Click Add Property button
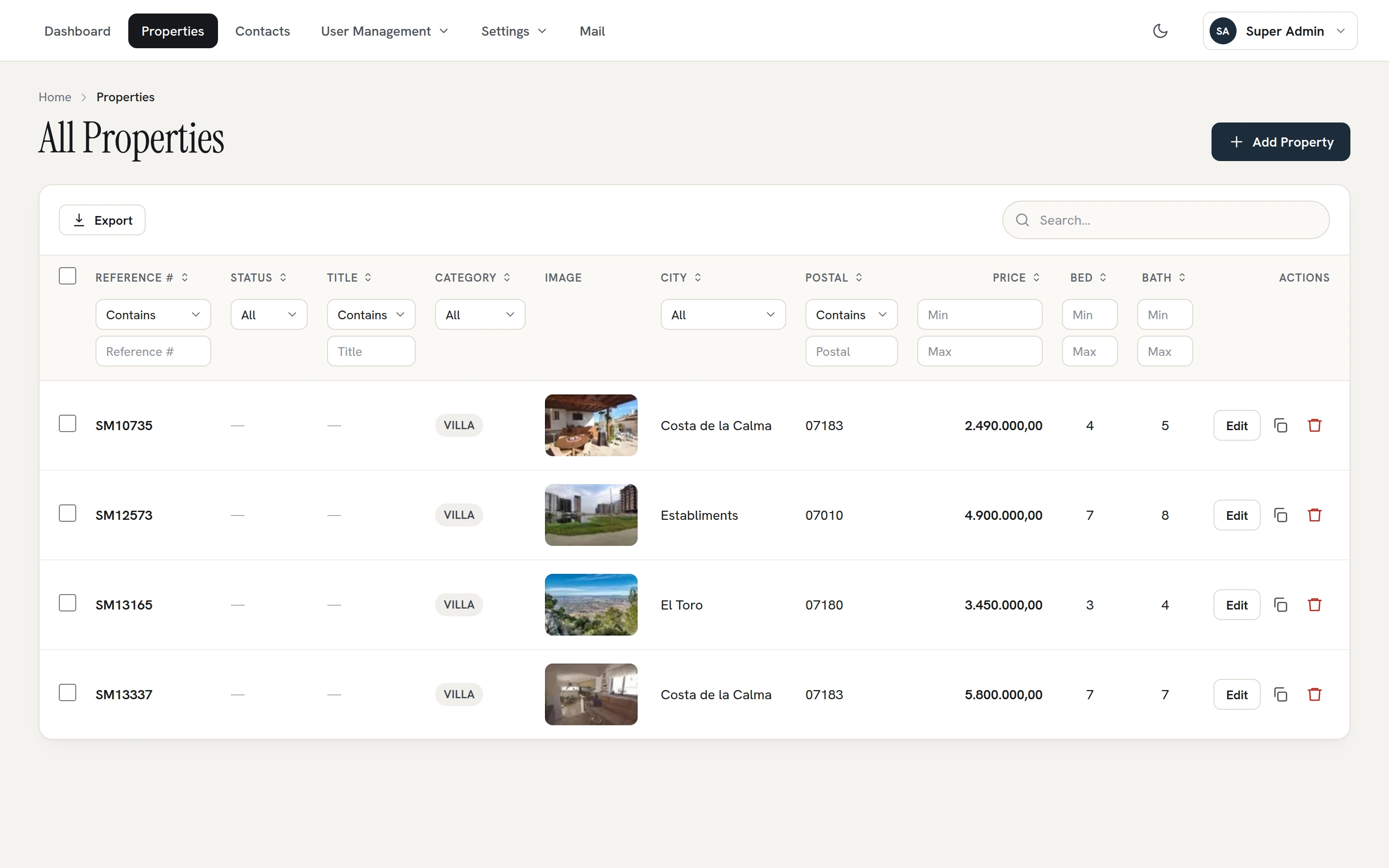 [1280, 142]
